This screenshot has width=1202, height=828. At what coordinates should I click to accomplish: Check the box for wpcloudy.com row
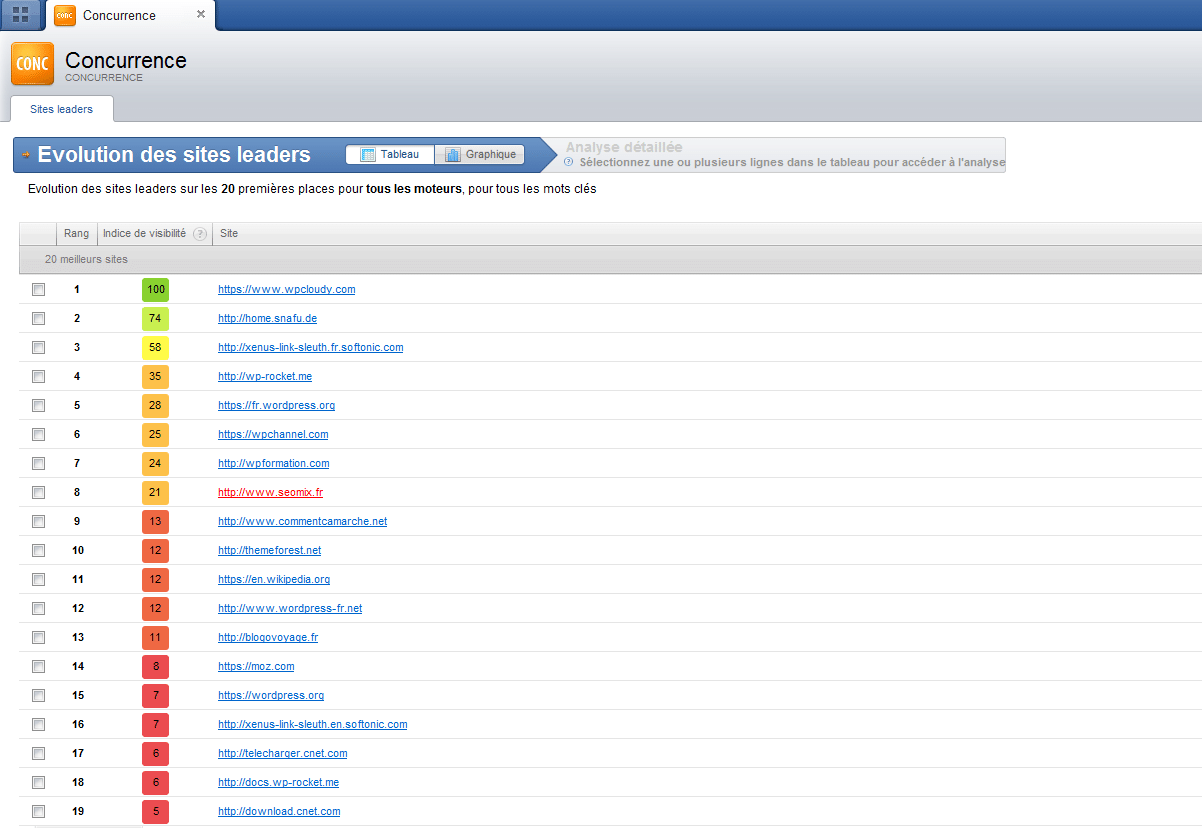pyautogui.click(x=38, y=290)
